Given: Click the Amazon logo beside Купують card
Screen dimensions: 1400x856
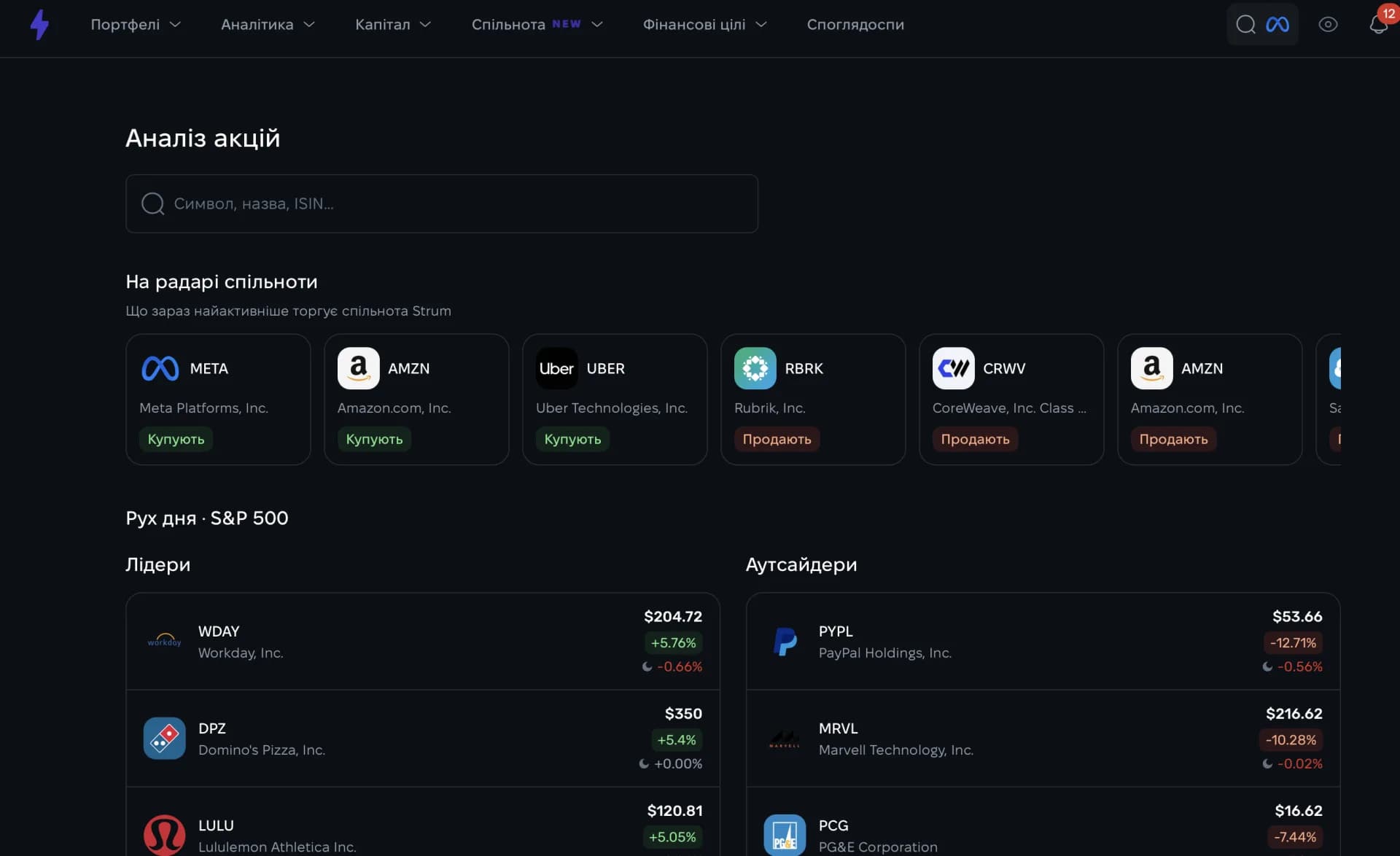Looking at the screenshot, I should click(358, 368).
